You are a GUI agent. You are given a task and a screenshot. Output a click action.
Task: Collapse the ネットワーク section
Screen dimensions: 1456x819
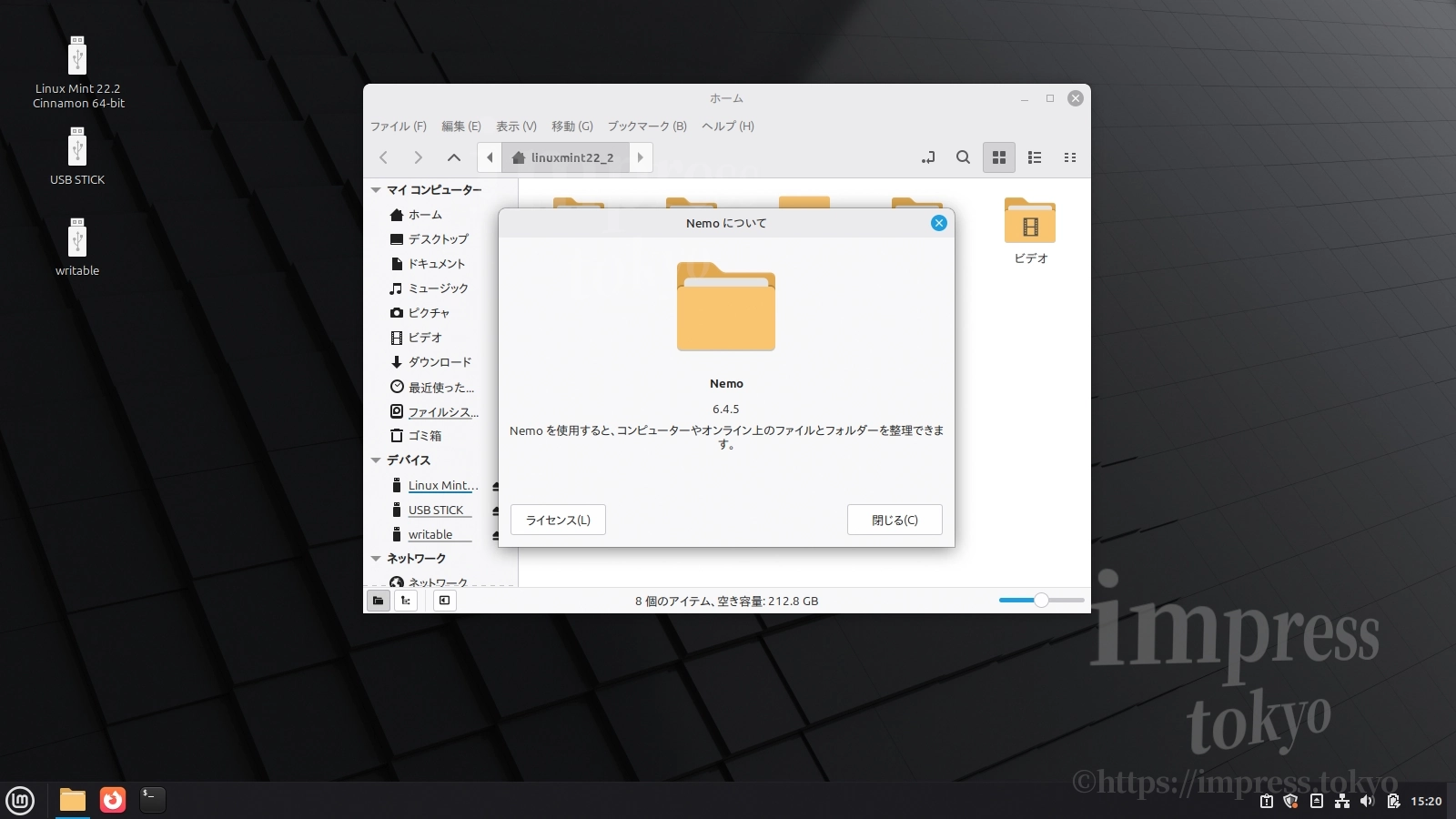pyautogui.click(x=376, y=559)
